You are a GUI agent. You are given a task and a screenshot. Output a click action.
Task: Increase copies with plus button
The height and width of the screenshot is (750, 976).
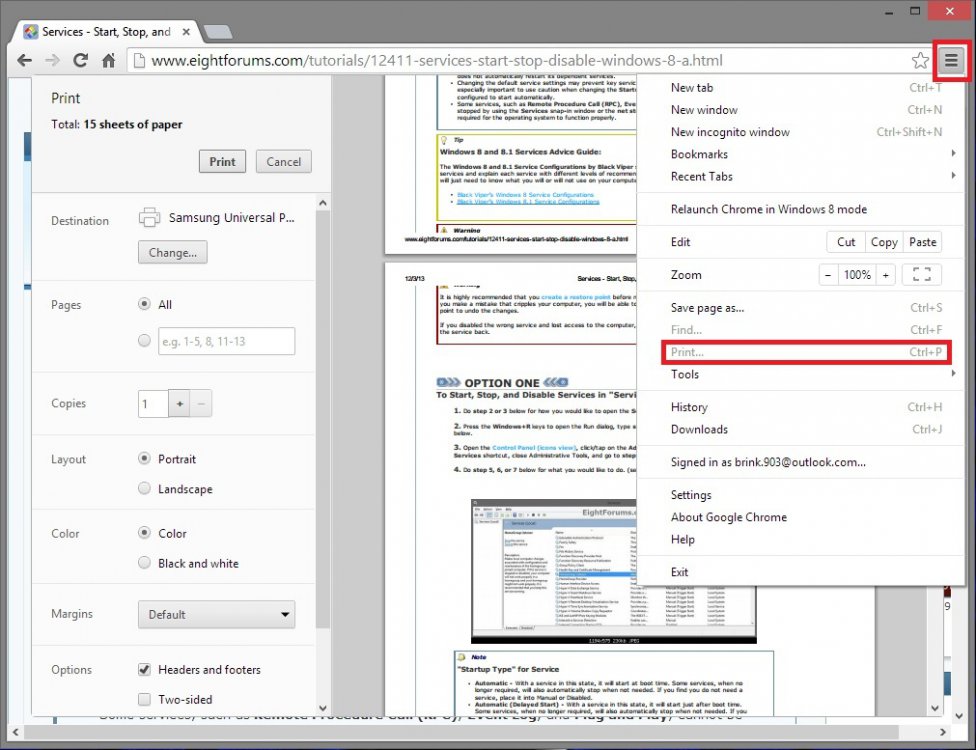(x=179, y=403)
